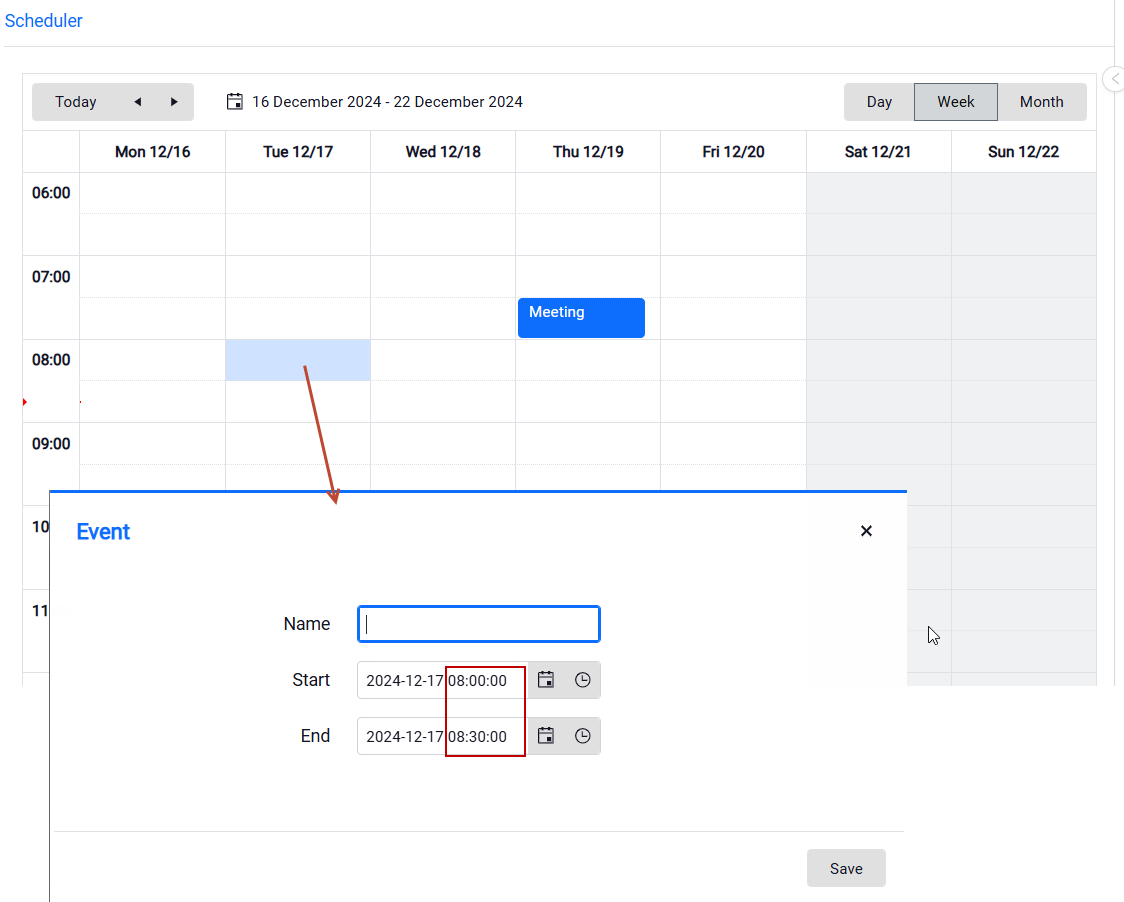Open calendar picker for Start date
Viewport: 1124px width, 902px height.
click(546, 680)
